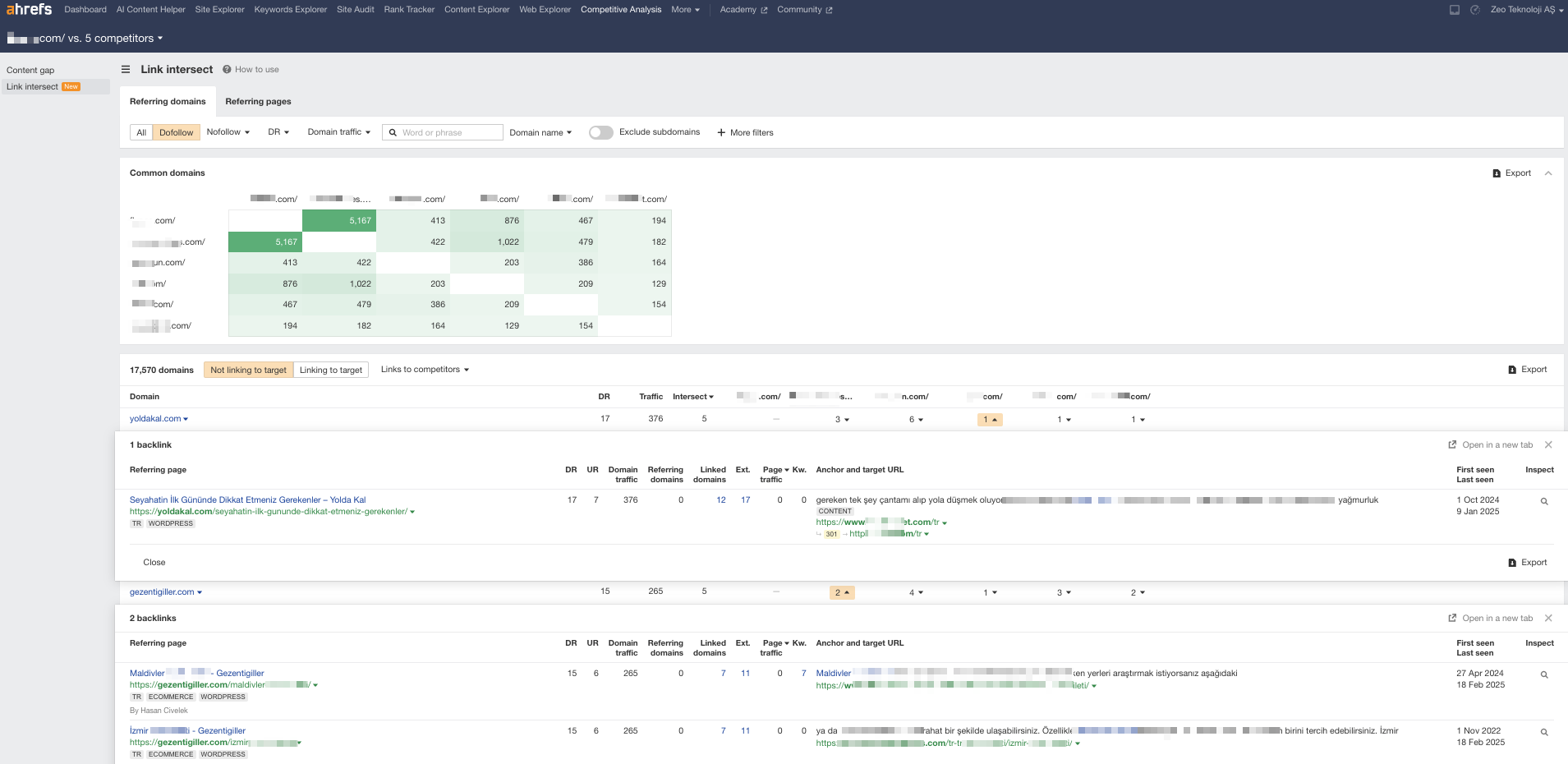The height and width of the screenshot is (764, 1568).
Task: Select the Dofollow link filter
Action: coord(177,132)
